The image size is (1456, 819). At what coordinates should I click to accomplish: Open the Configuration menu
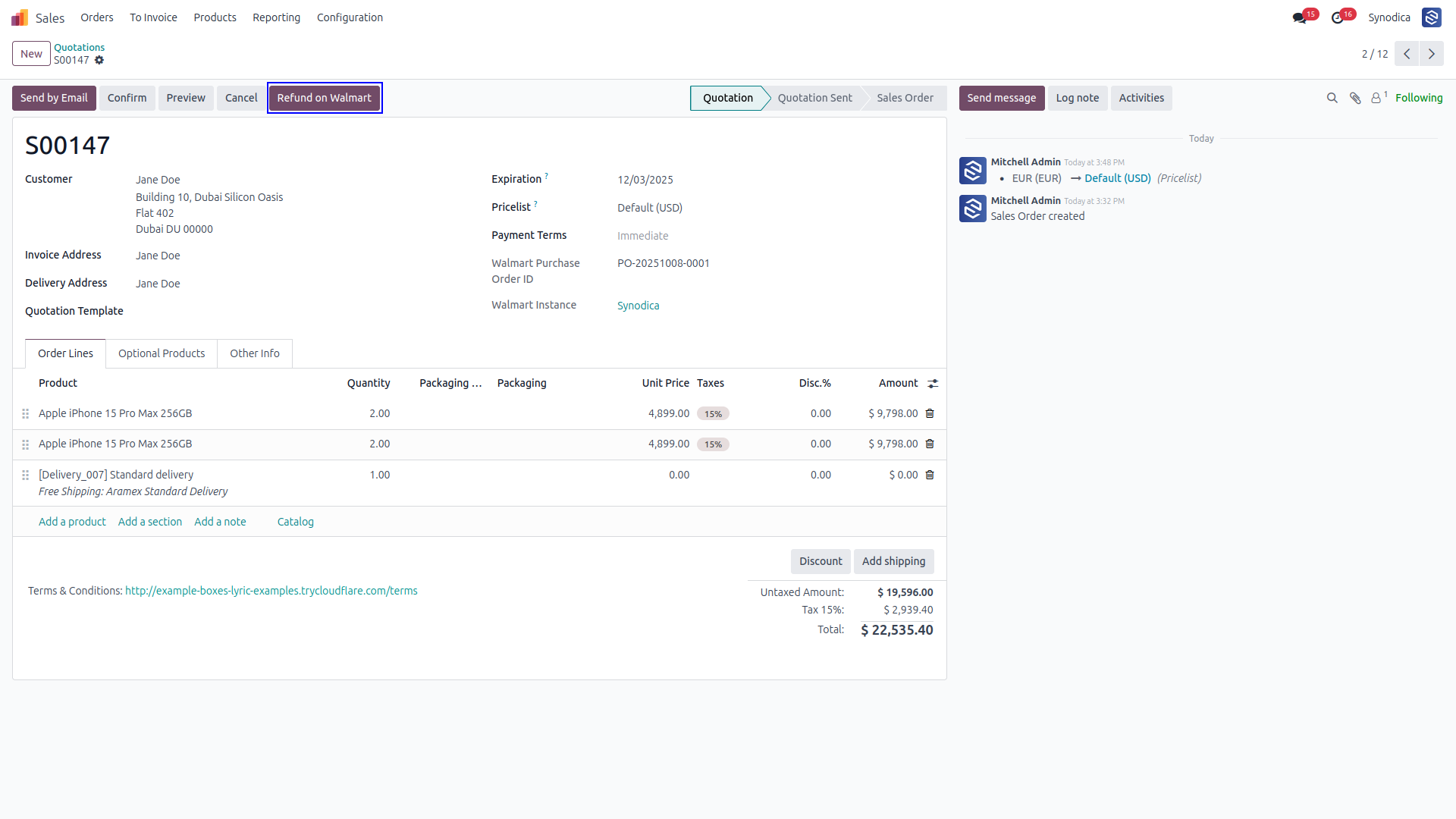pos(350,17)
